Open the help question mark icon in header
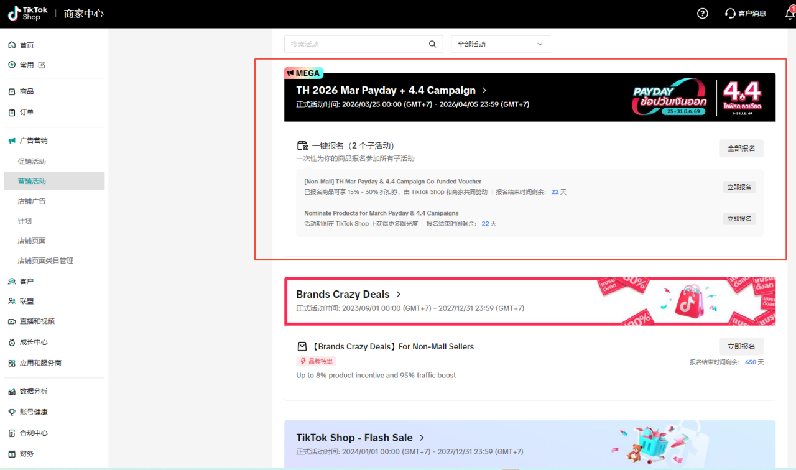The height and width of the screenshot is (470, 796). pos(702,13)
